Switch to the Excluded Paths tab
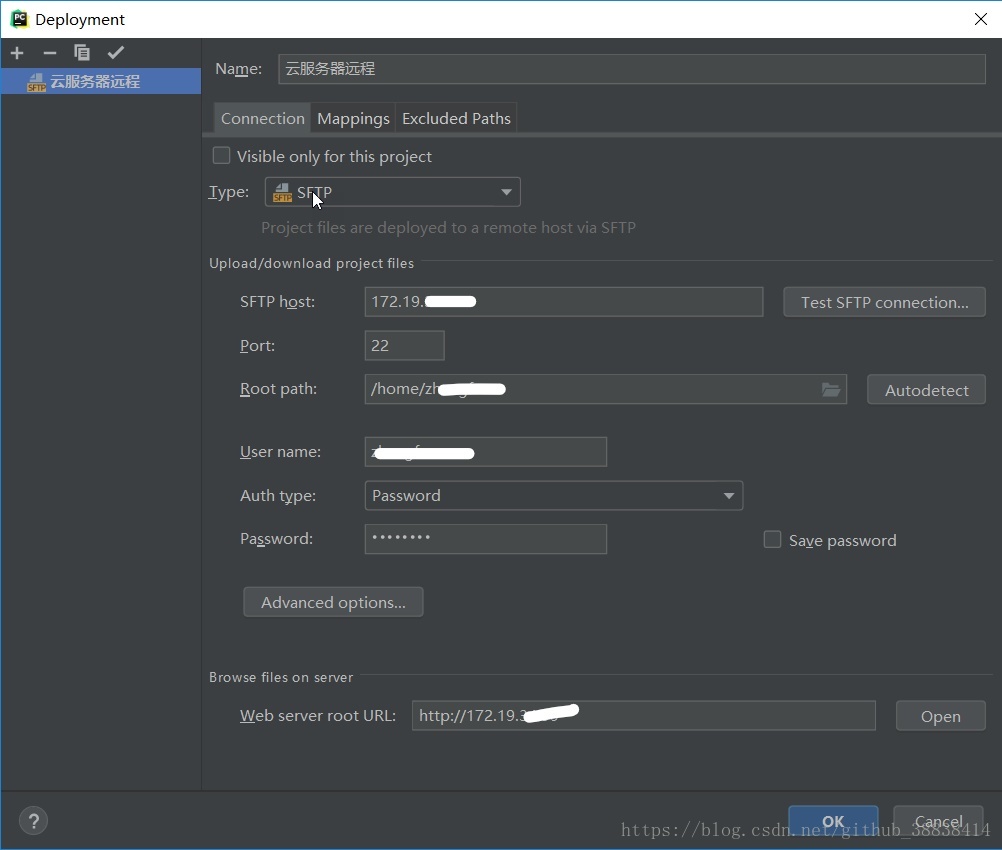The image size is (1002, 850). pos(456,119)
